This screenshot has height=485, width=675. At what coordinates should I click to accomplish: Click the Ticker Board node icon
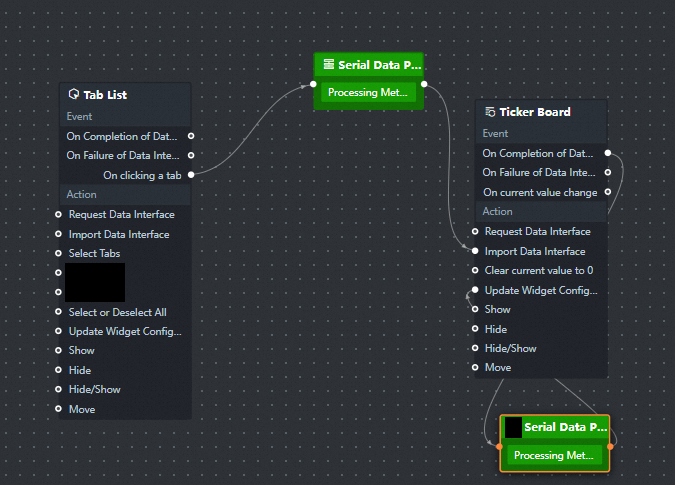point(490,112)
